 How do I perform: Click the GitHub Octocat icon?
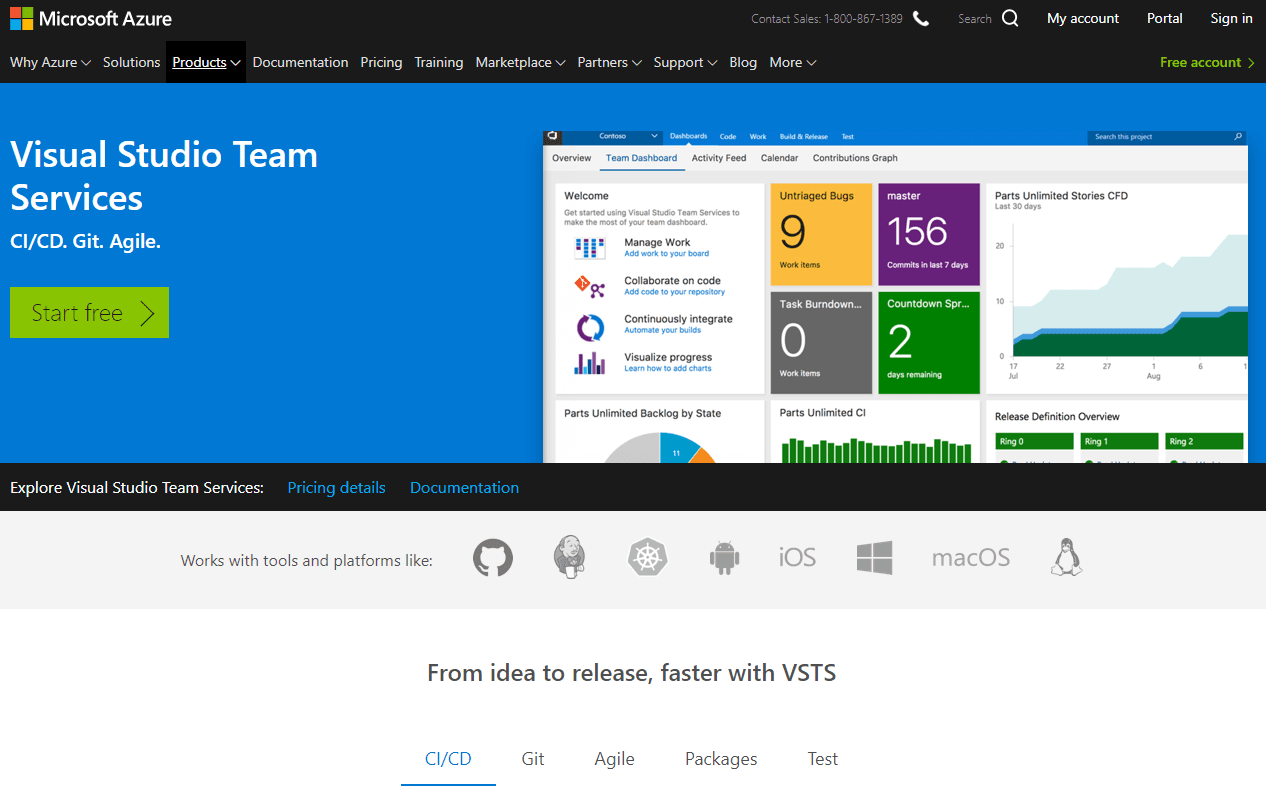pyautogui.click(x=493, y=558)
